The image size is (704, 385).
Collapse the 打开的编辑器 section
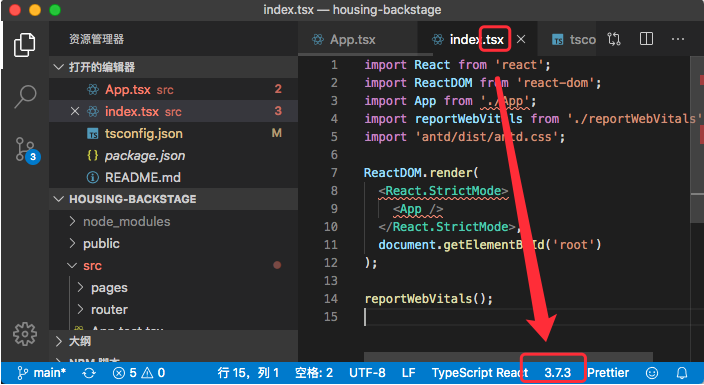coord(174,67)
